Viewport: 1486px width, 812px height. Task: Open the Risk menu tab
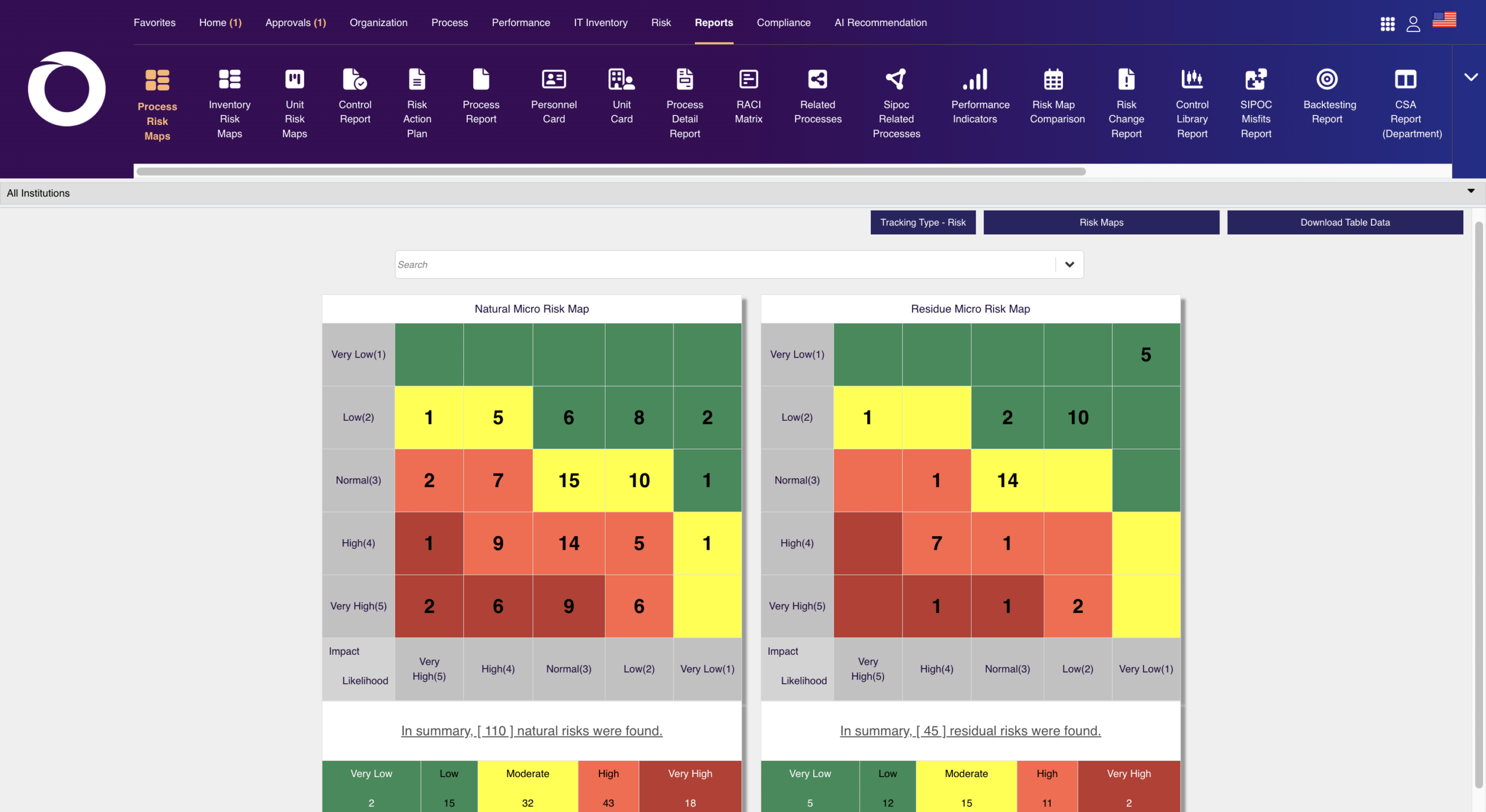point(661,23)
